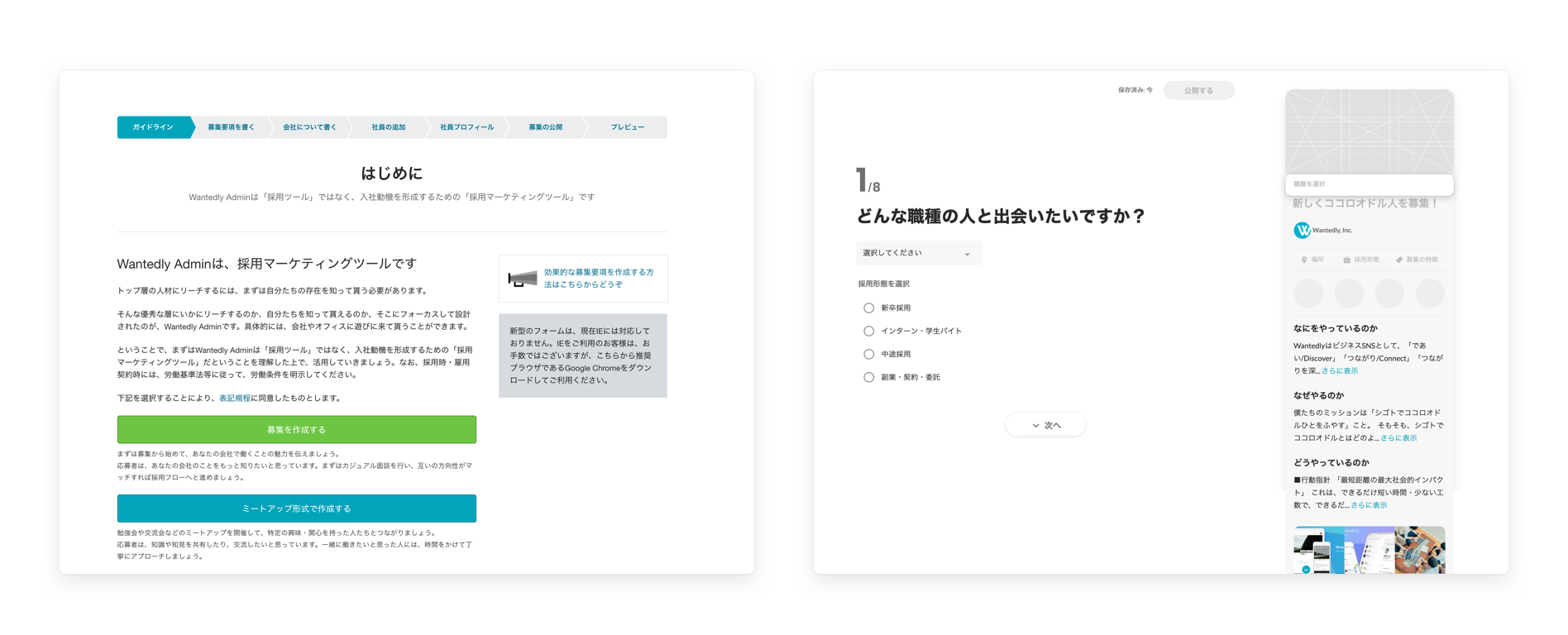Click the Wantedly logo in the preview card
Viewport: 1568px width, 635px height.
pos(1302,230)
